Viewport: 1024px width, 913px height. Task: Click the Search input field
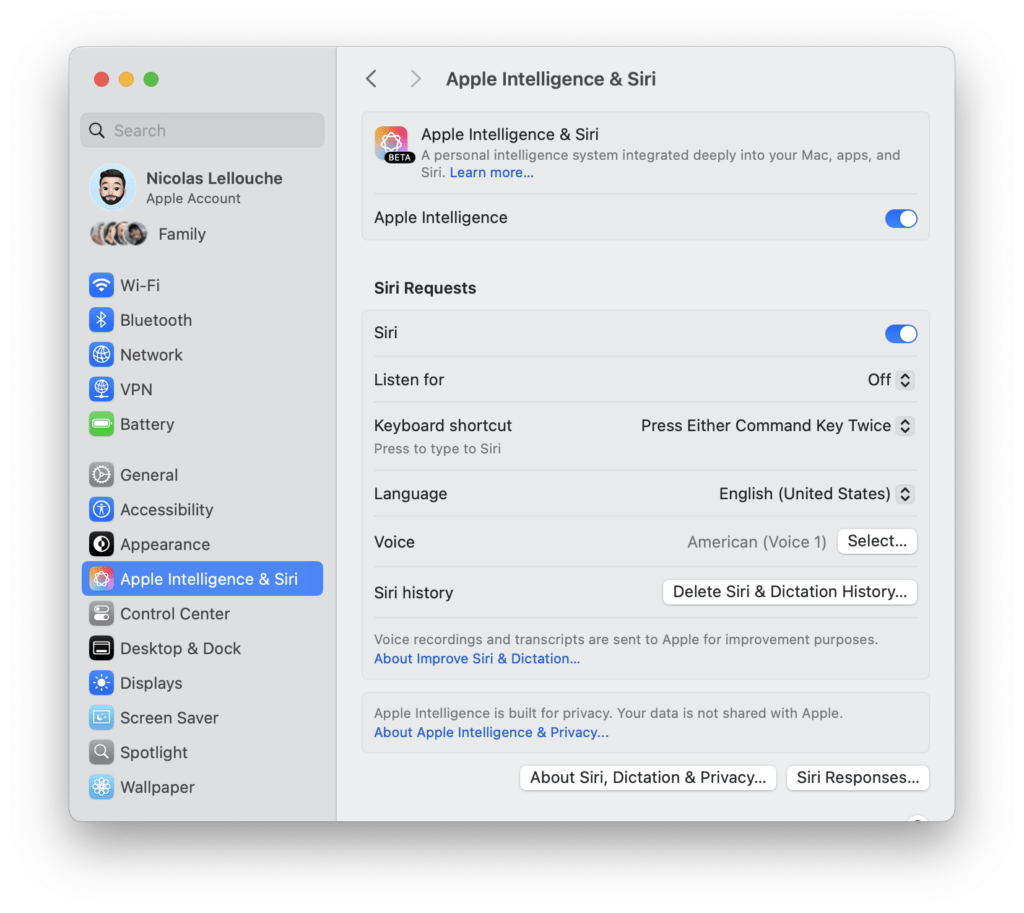[x=202, y=130]
